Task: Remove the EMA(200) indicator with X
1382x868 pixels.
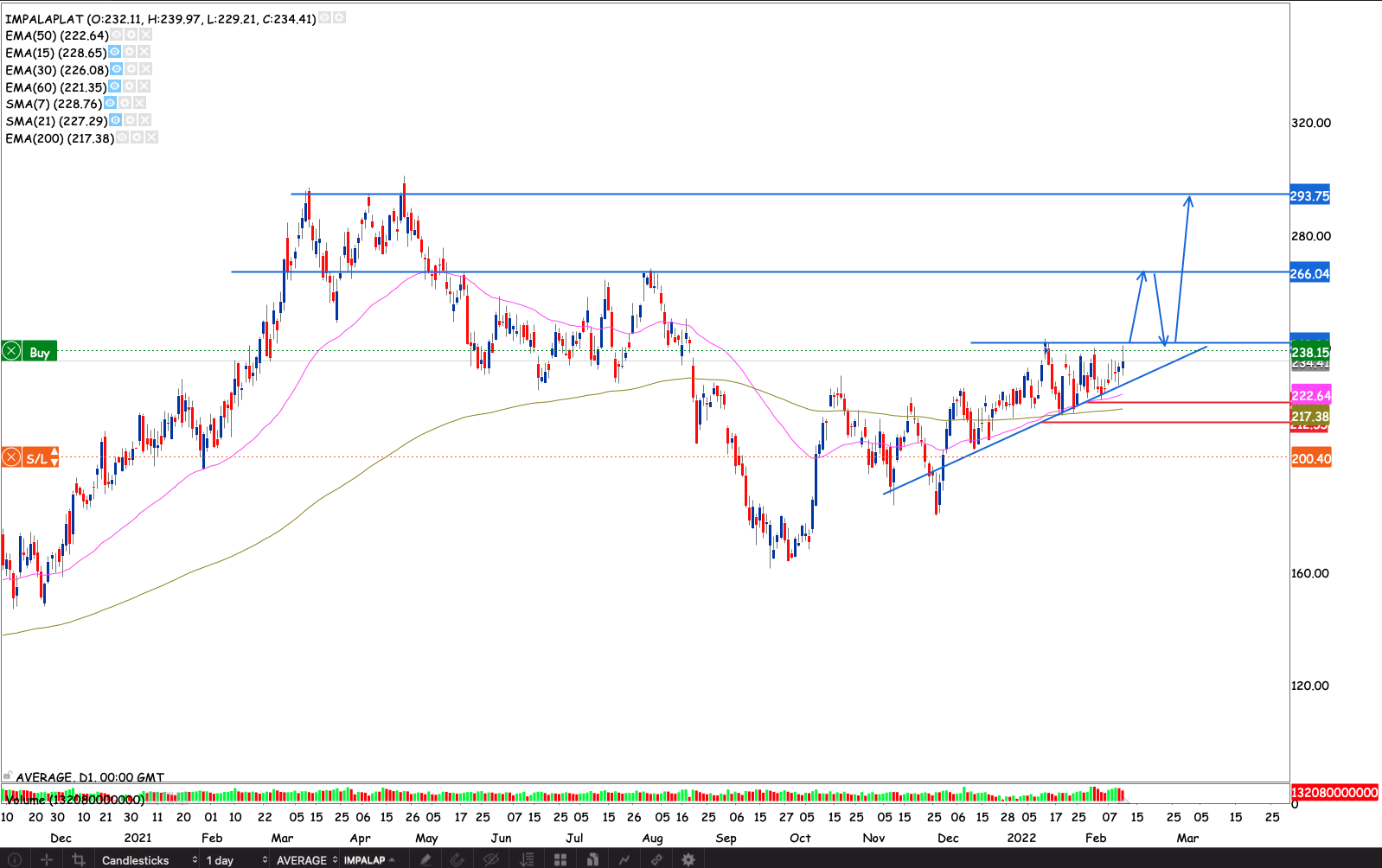Action: pyautogui.click(x=152, y=138)
